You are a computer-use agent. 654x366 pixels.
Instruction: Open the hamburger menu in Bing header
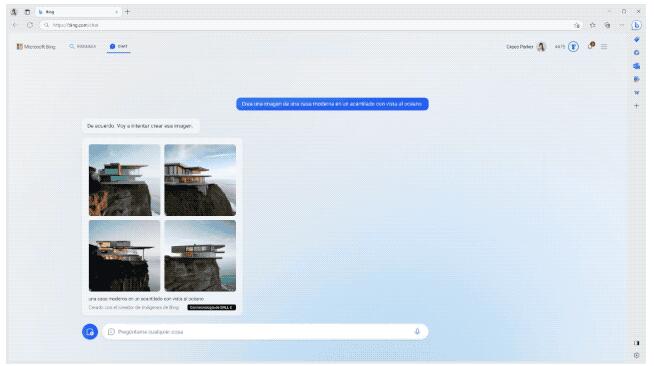(604, 47)
